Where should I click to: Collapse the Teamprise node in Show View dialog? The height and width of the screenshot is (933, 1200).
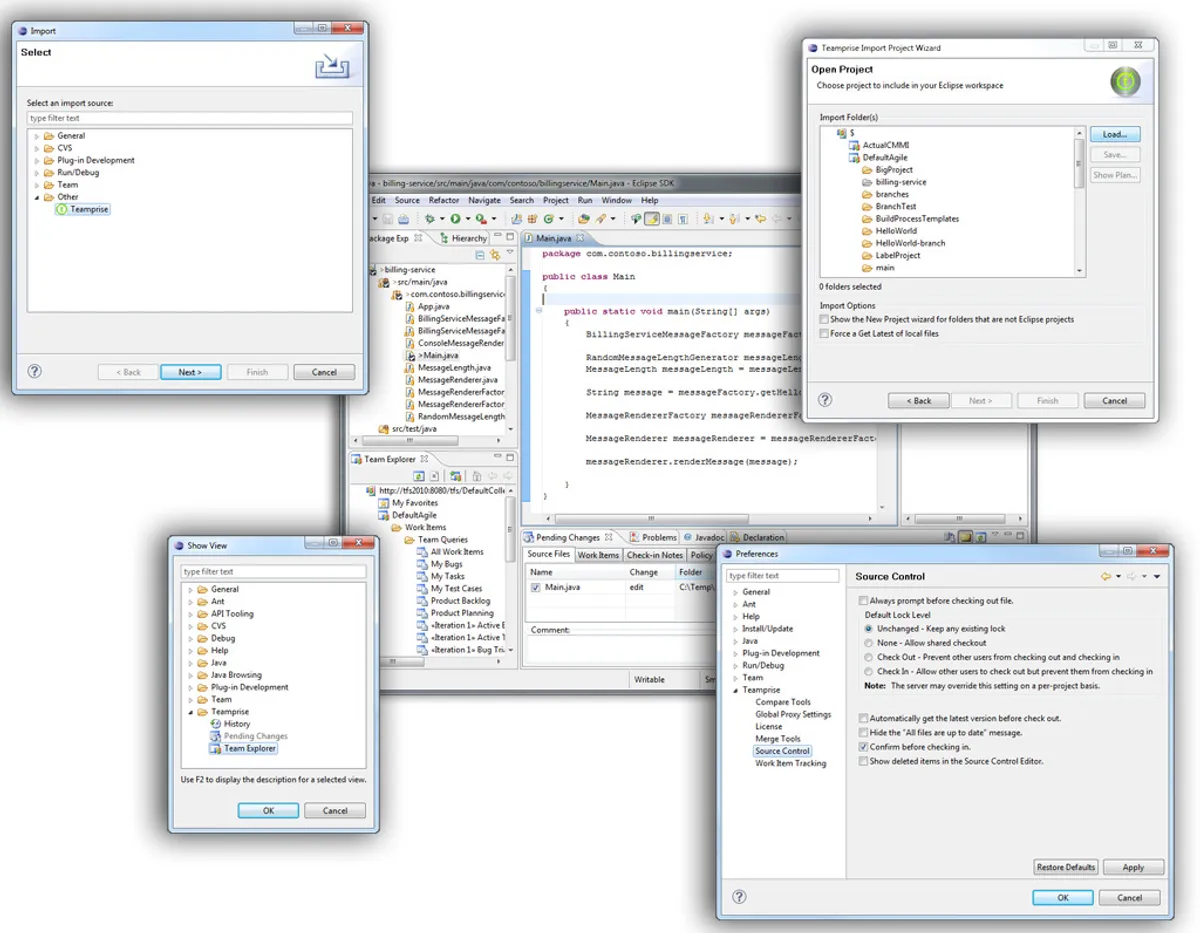click(x=190, y=711)
